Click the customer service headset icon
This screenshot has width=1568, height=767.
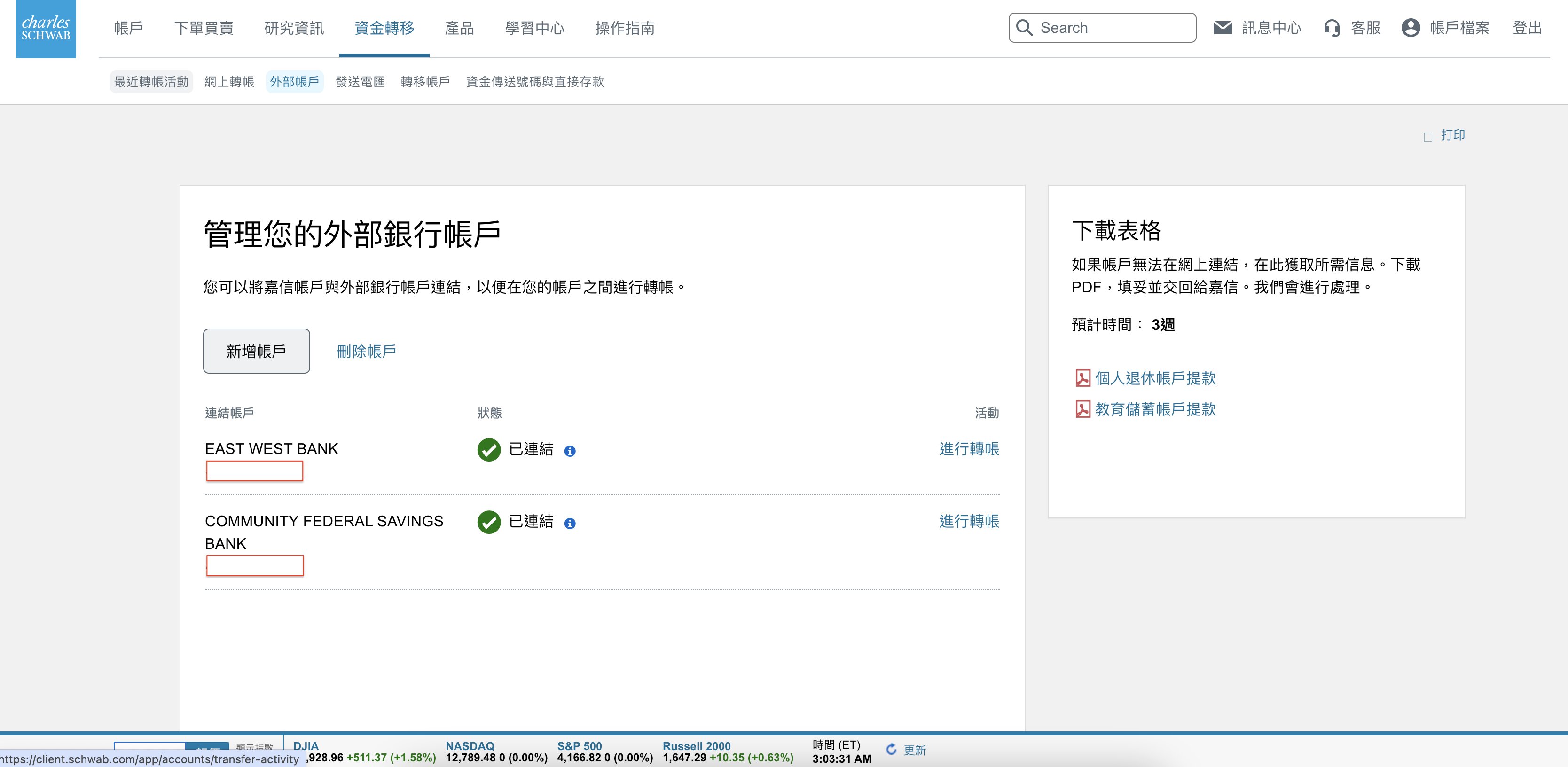(x=1332, y=28)
